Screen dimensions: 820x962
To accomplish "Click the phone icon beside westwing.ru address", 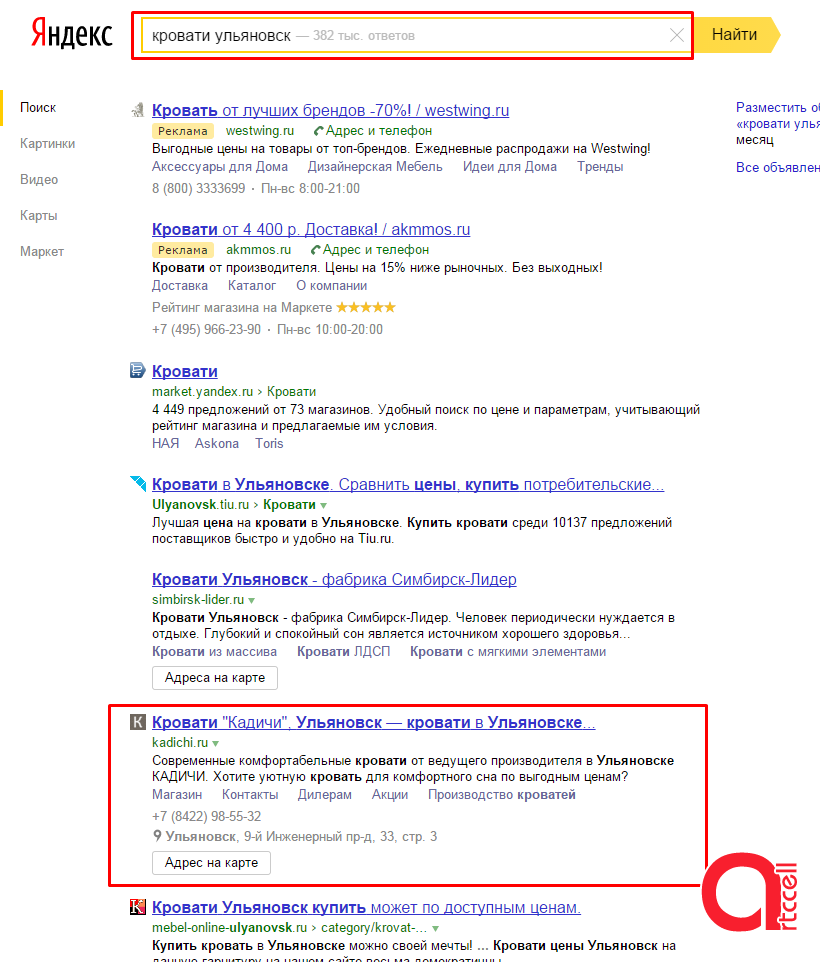I will tap(318, 131).
